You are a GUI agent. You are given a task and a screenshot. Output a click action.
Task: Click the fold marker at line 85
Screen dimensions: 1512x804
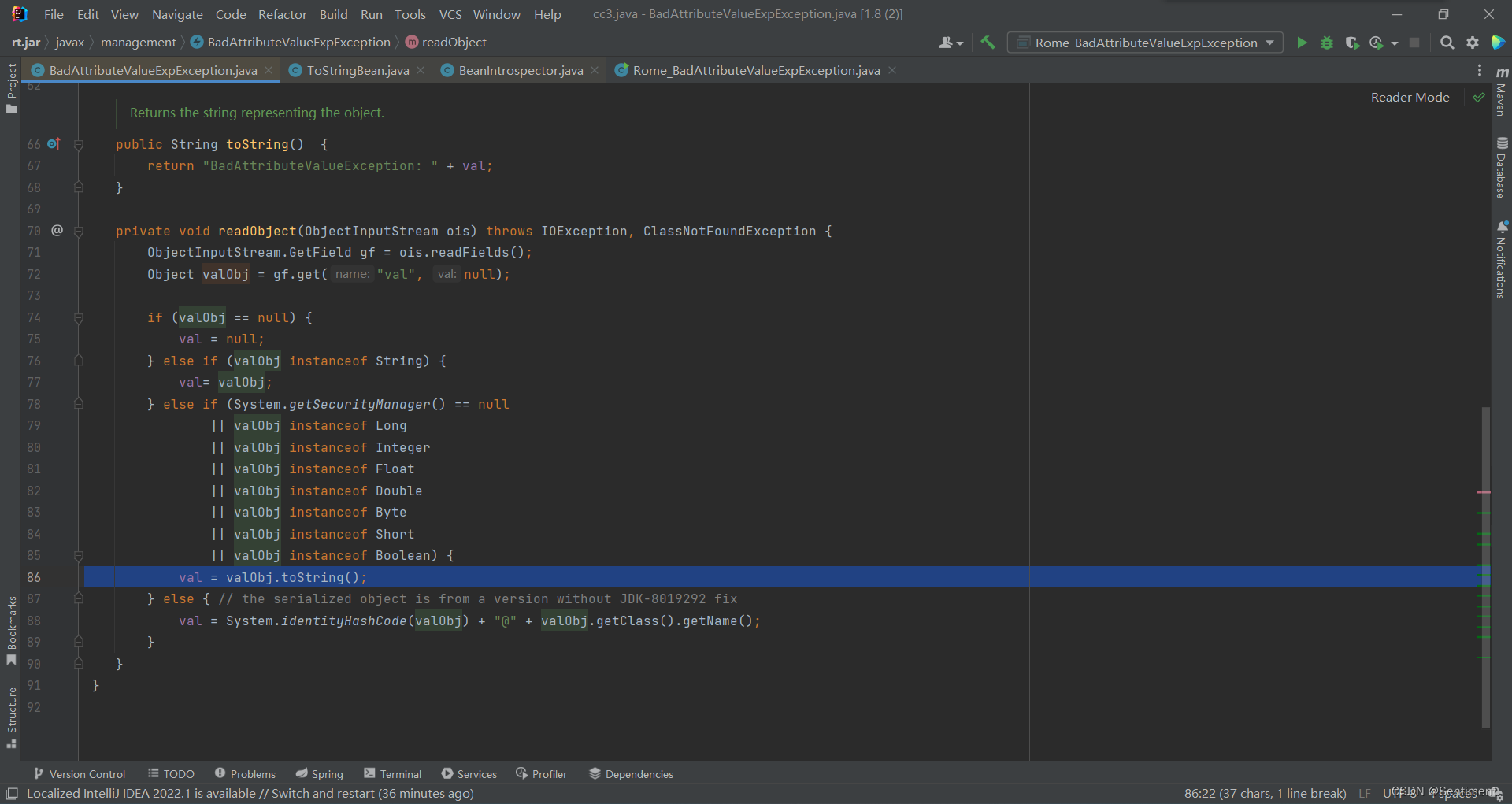(79, 556)
